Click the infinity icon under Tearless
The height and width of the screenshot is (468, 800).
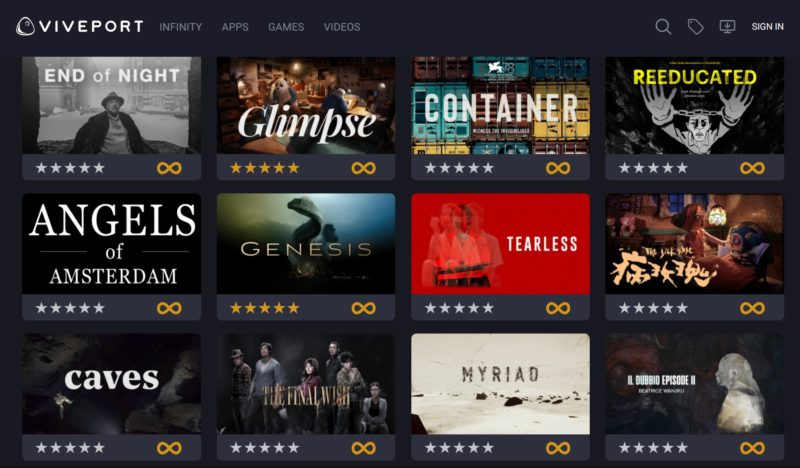point(558,308)
